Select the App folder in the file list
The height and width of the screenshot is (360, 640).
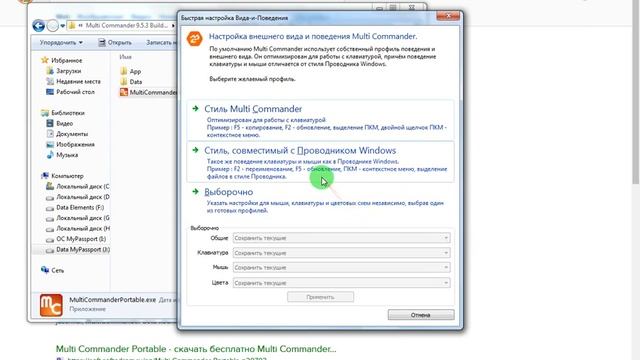tap(135, 71)
